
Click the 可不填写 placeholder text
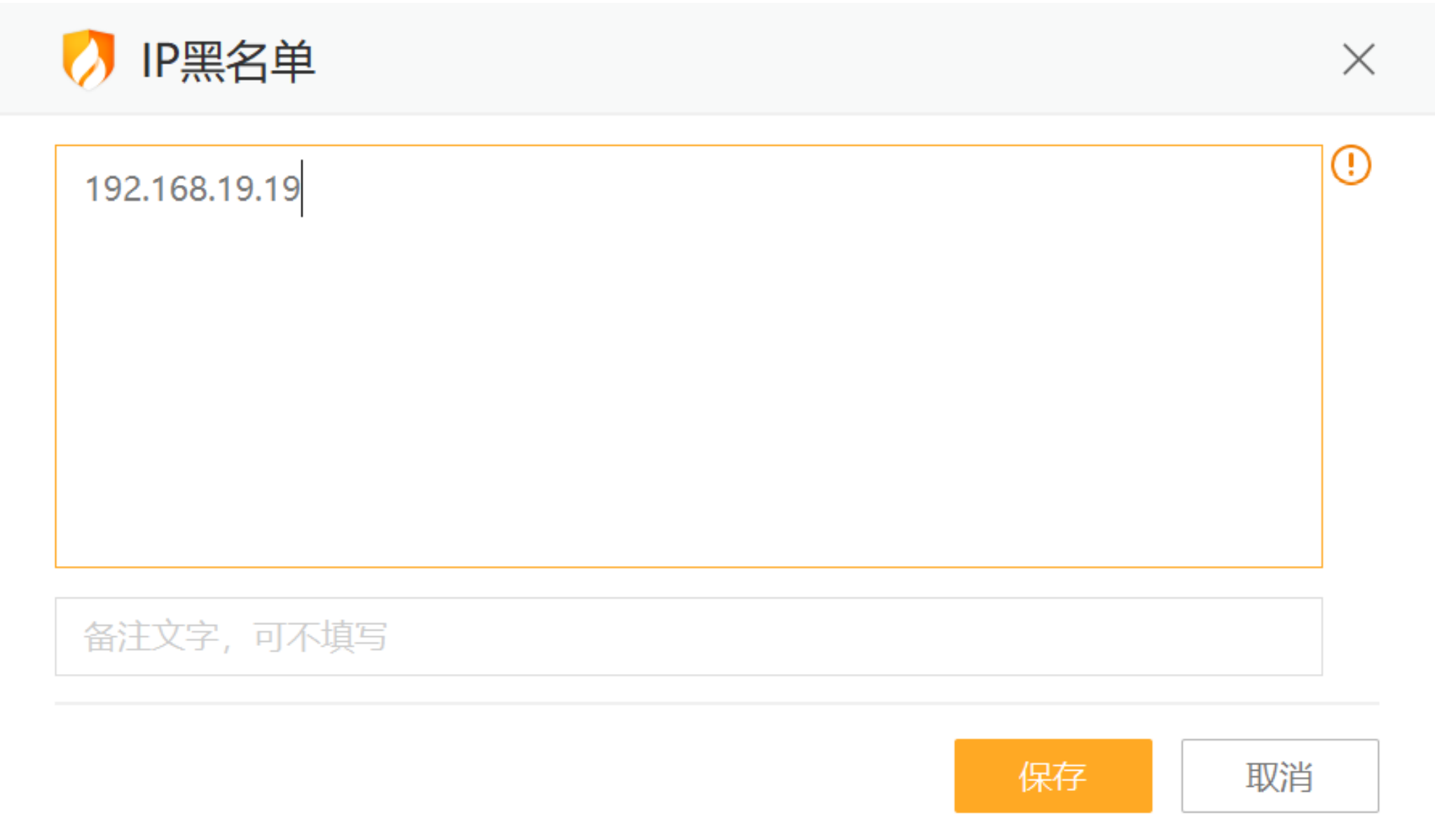pos(320,636)
